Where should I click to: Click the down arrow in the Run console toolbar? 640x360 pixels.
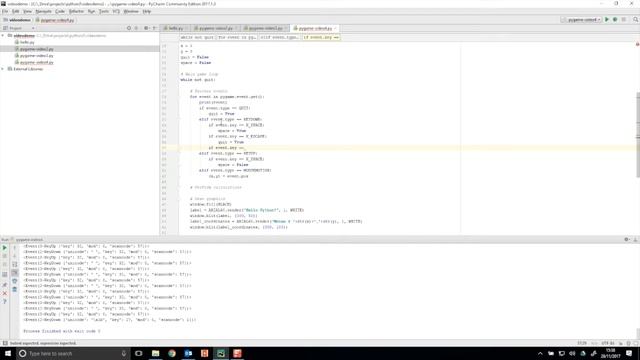pyautogui.click(x=15, y=256)
